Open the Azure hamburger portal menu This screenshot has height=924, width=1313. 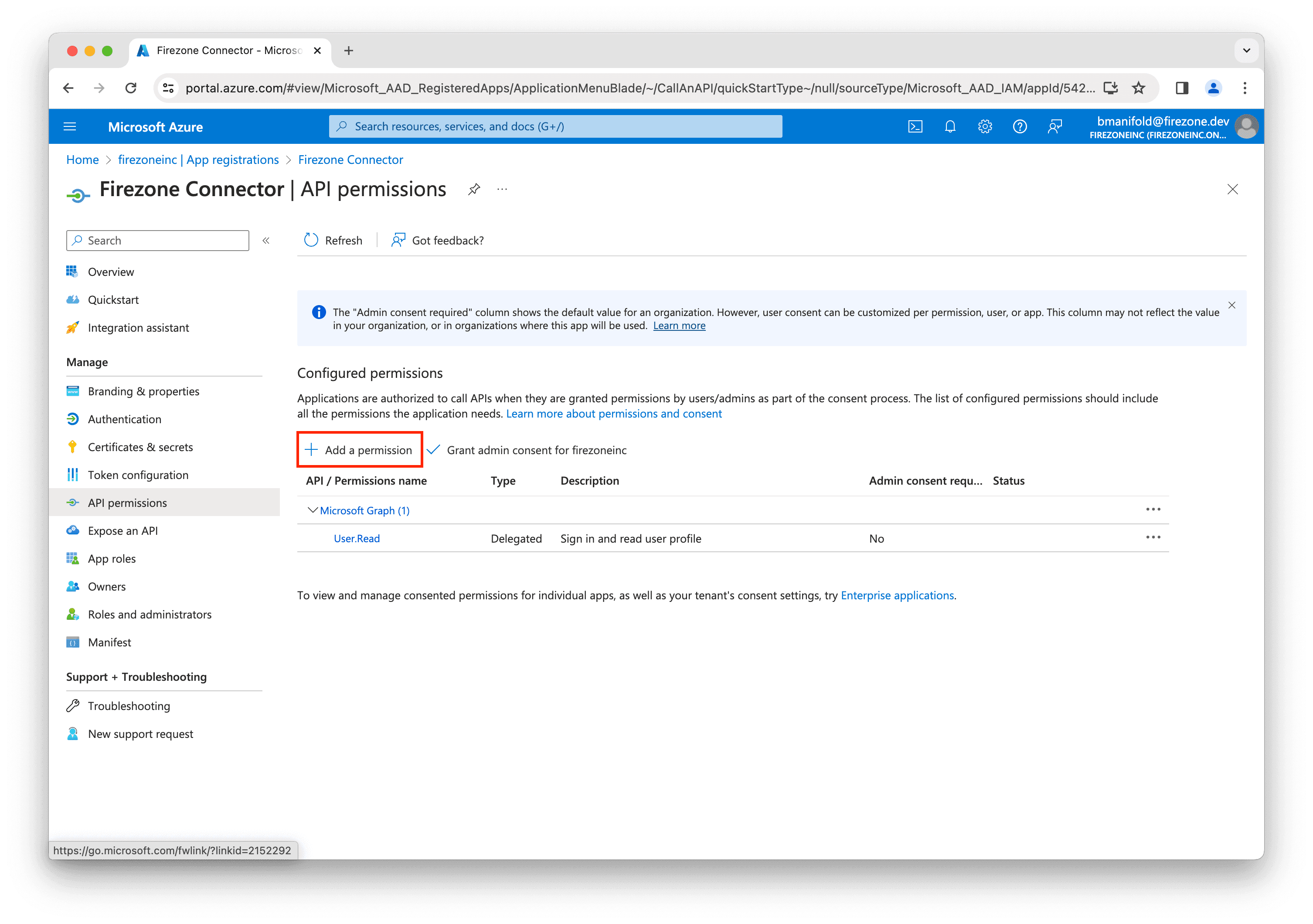tap(70, 126)
